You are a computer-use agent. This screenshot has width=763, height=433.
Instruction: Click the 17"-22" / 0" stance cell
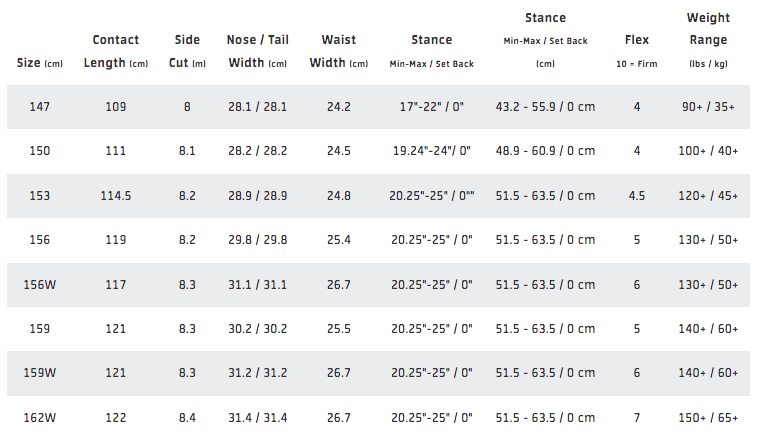431,106
